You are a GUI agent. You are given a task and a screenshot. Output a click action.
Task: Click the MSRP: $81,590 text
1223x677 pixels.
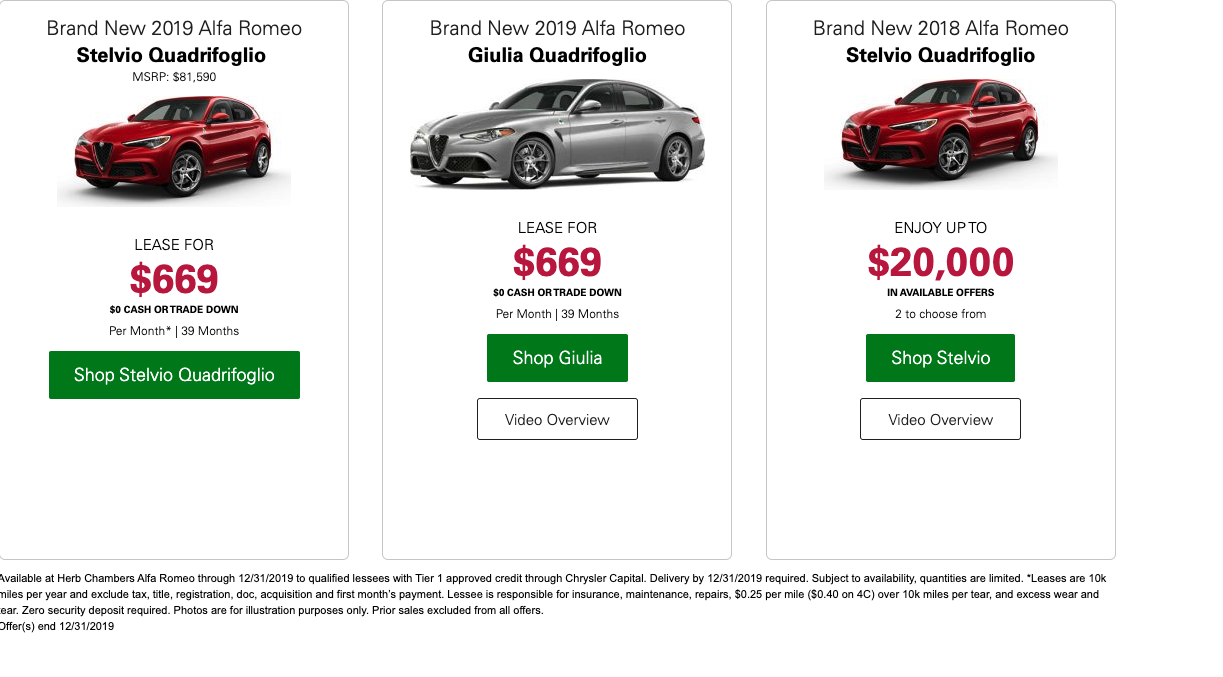174,77
